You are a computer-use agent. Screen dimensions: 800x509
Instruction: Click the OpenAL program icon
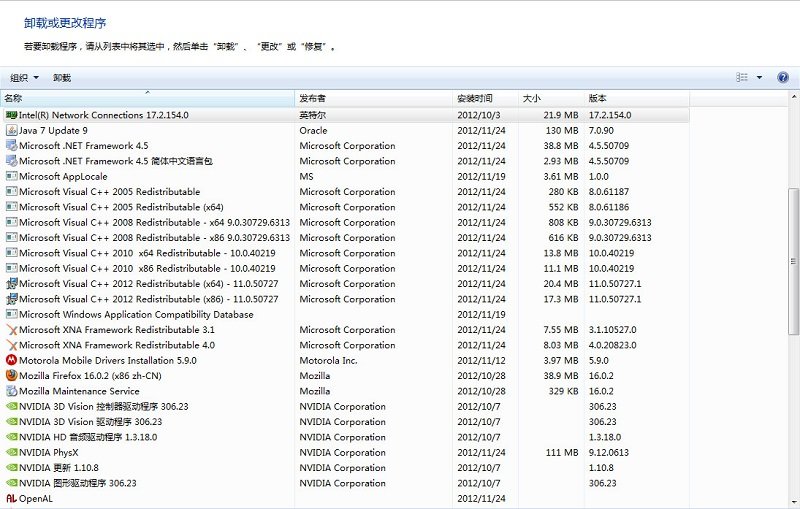pos(11,498)
